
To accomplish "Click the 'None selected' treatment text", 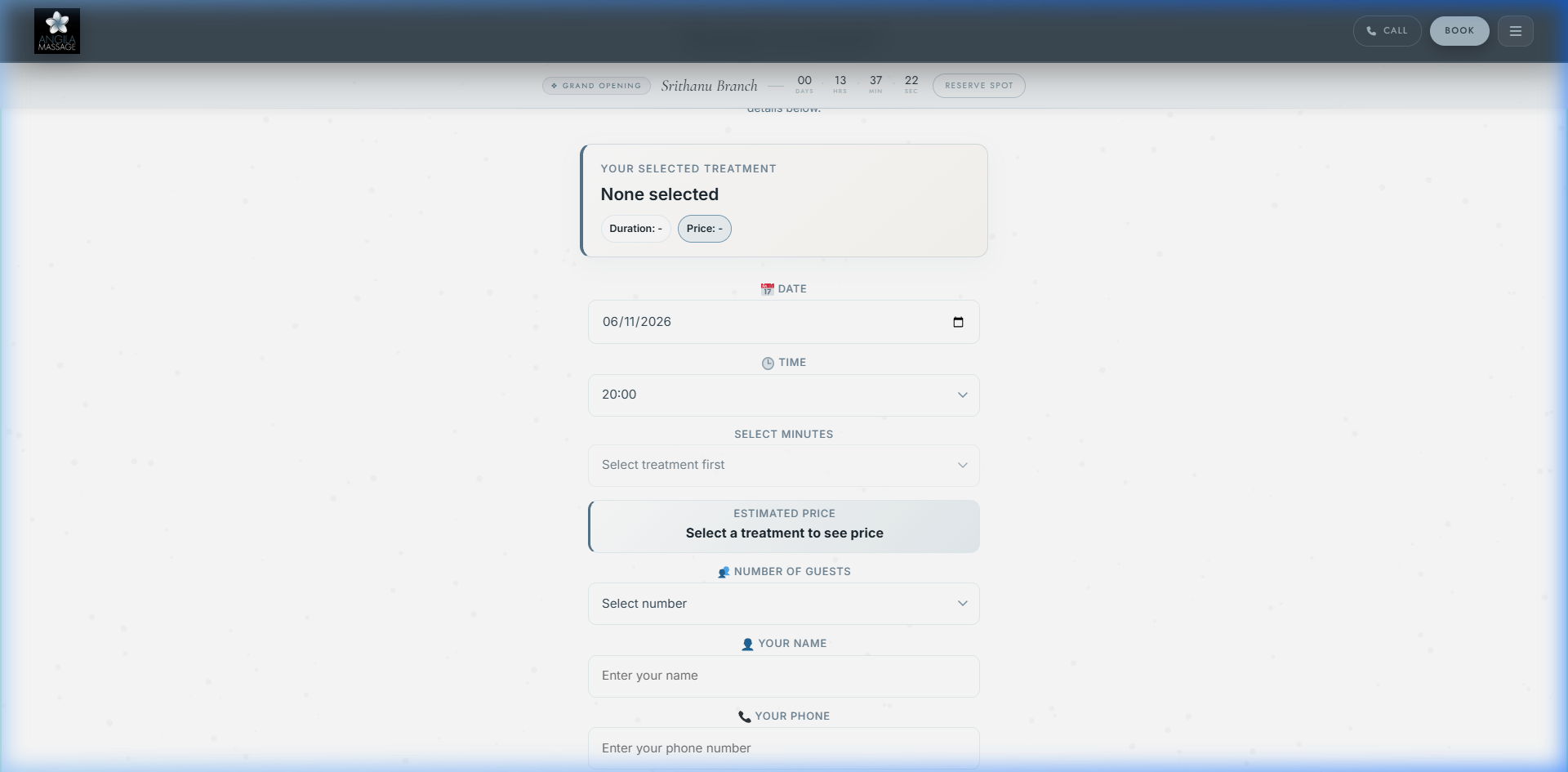I will [x=659, y=194].
